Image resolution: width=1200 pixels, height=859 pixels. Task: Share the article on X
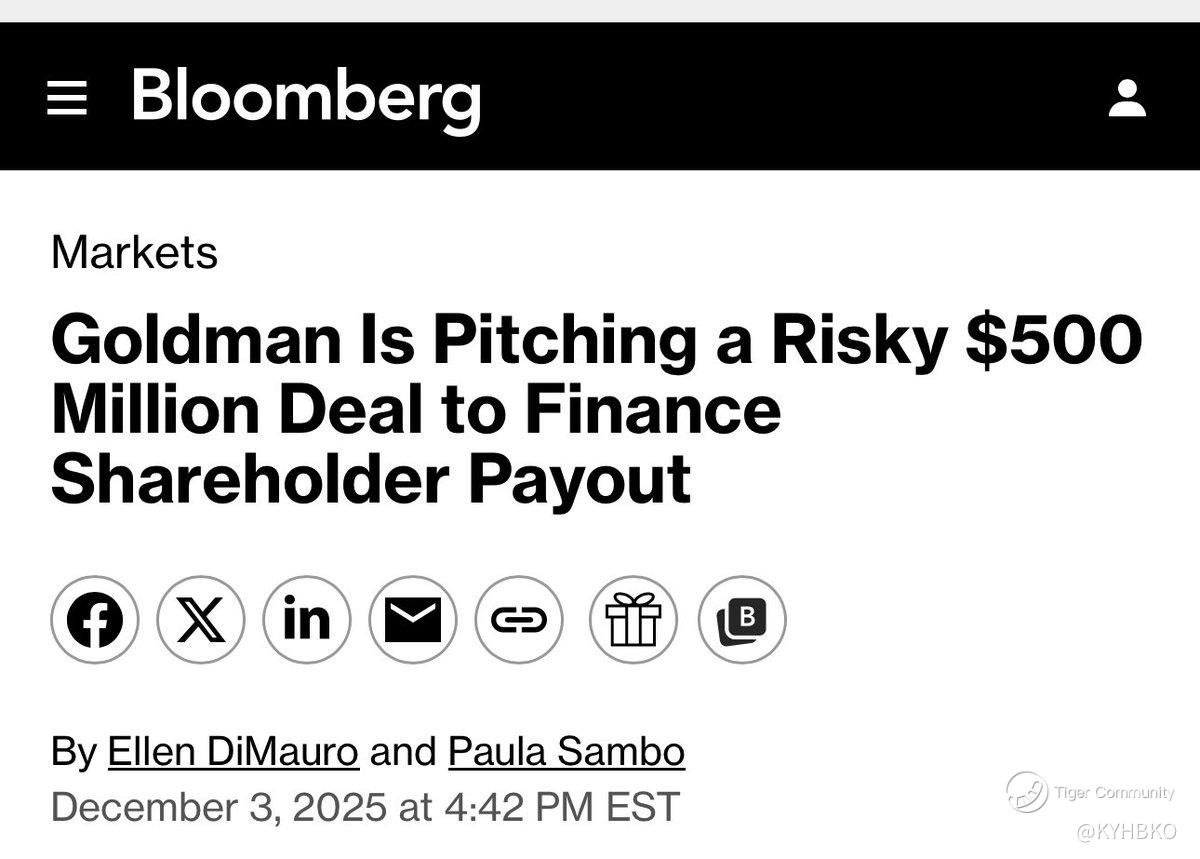(x=200, y=620)
